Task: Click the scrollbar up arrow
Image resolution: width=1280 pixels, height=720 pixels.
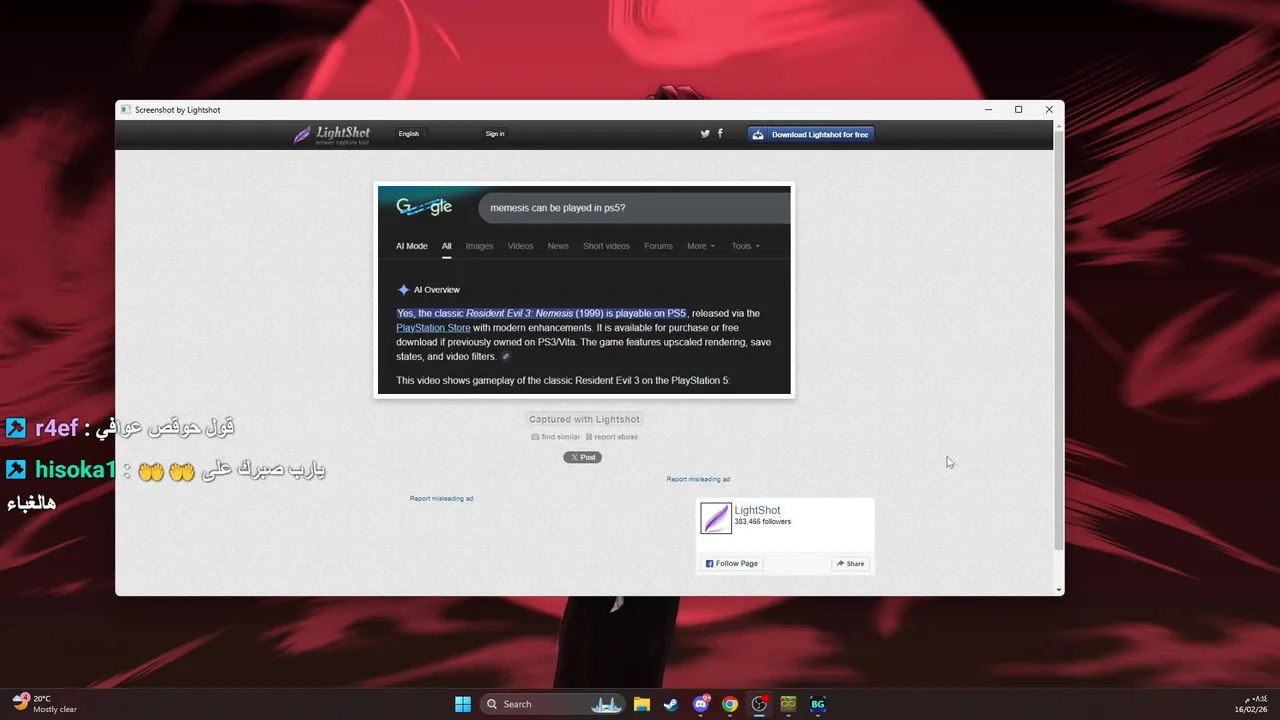Action: (x=1059, y=125)
